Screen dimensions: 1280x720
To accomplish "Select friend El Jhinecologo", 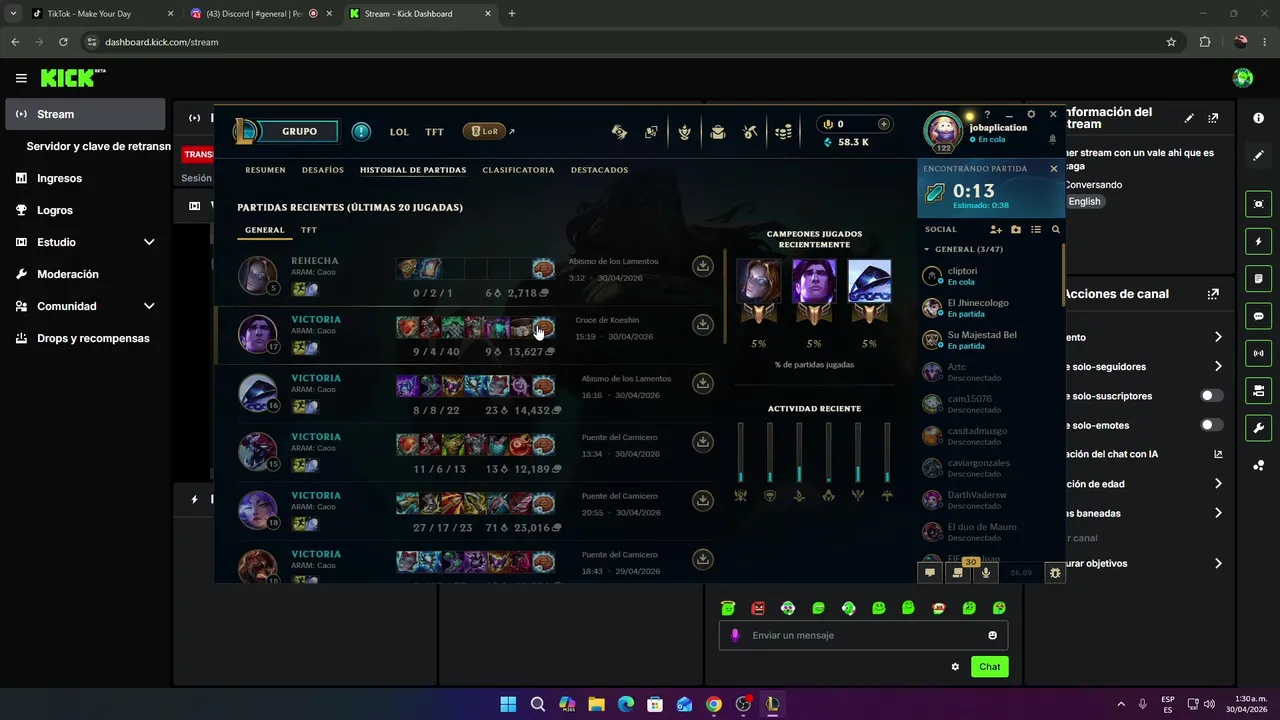I will 990,308.
